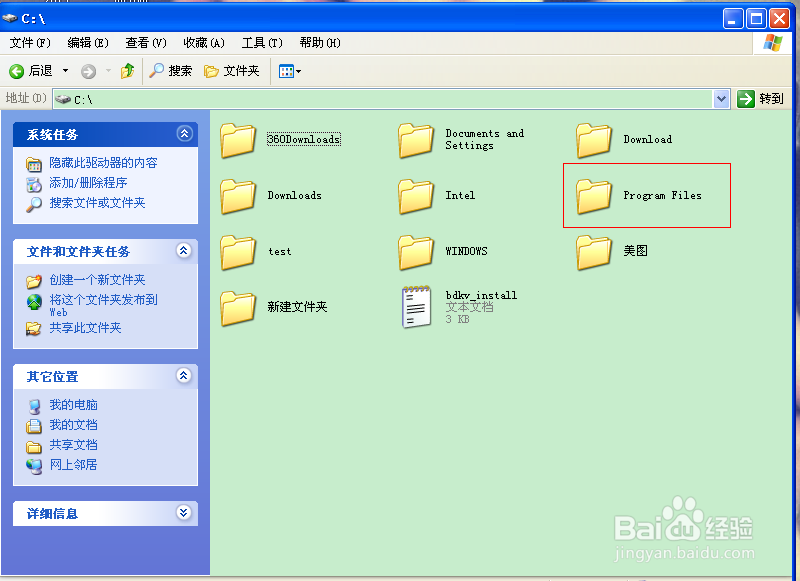
Task: Click the 搜索文件或文件夹 magnifier icon
Action: coord(34,204)
